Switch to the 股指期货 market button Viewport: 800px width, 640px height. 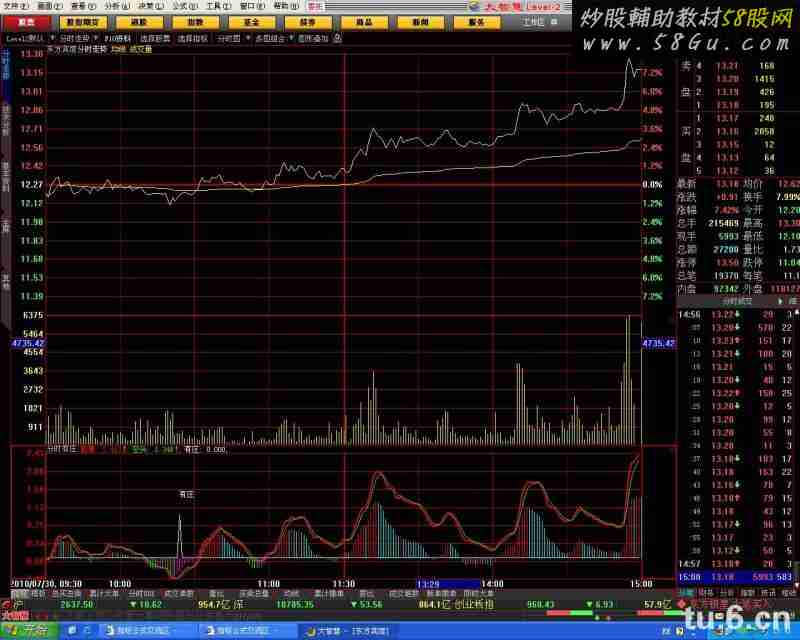coord(83,22)
